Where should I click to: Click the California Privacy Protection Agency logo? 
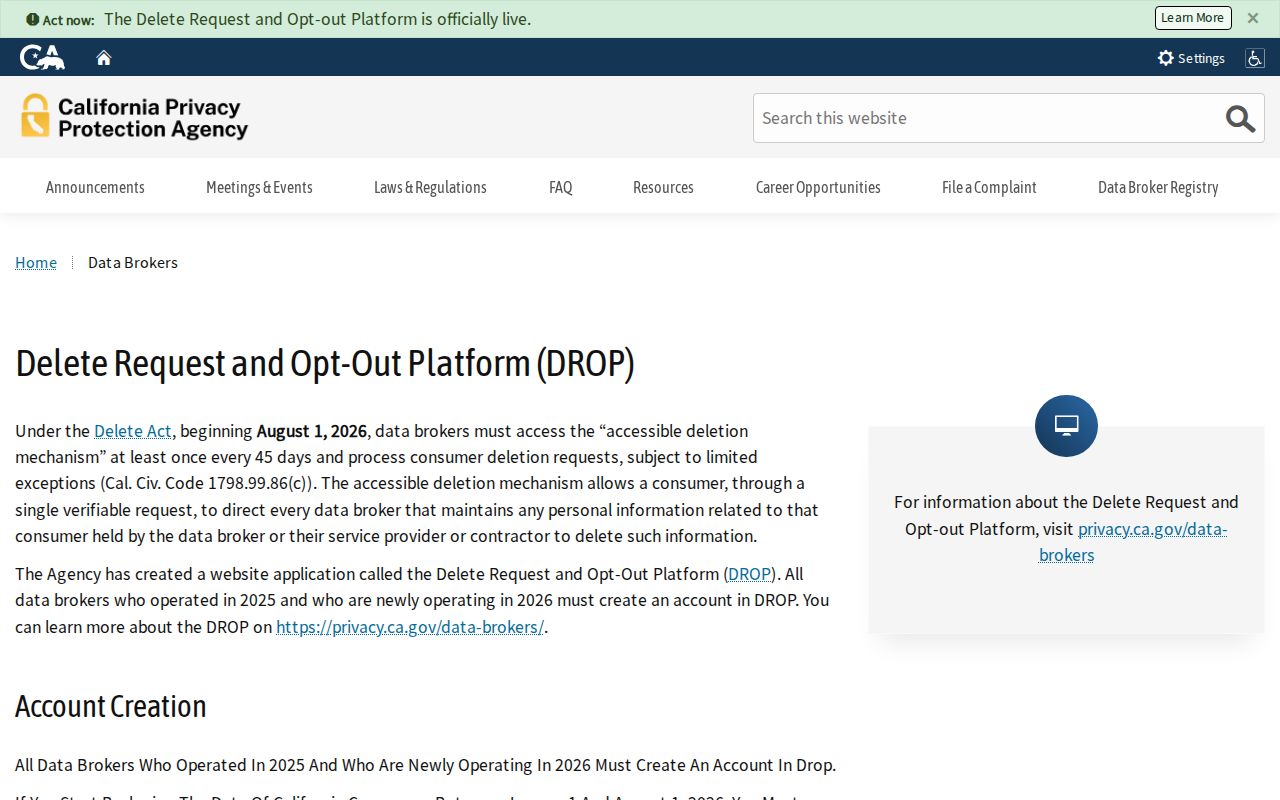(x=134, y=117)
